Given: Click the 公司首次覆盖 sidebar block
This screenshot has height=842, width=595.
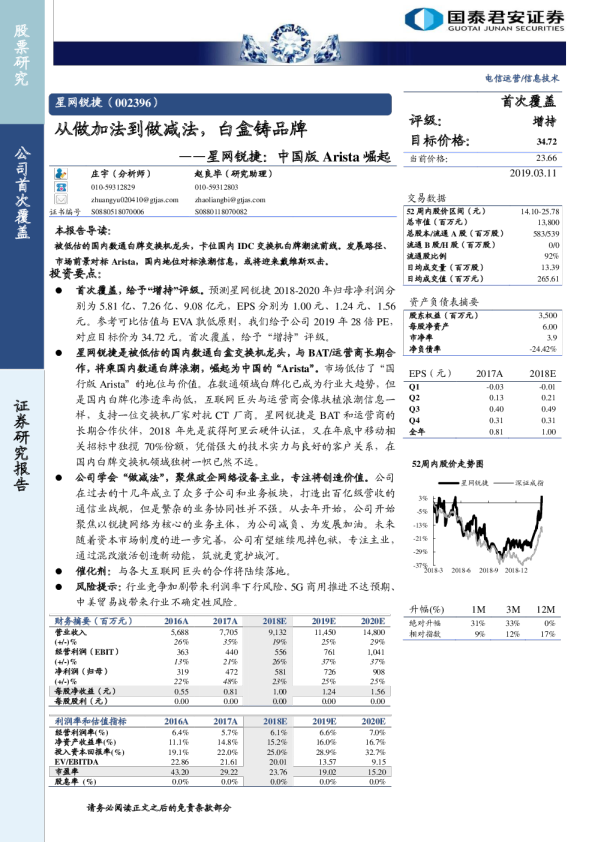Looking at the screenshot, I should click(x=22, y=246).
